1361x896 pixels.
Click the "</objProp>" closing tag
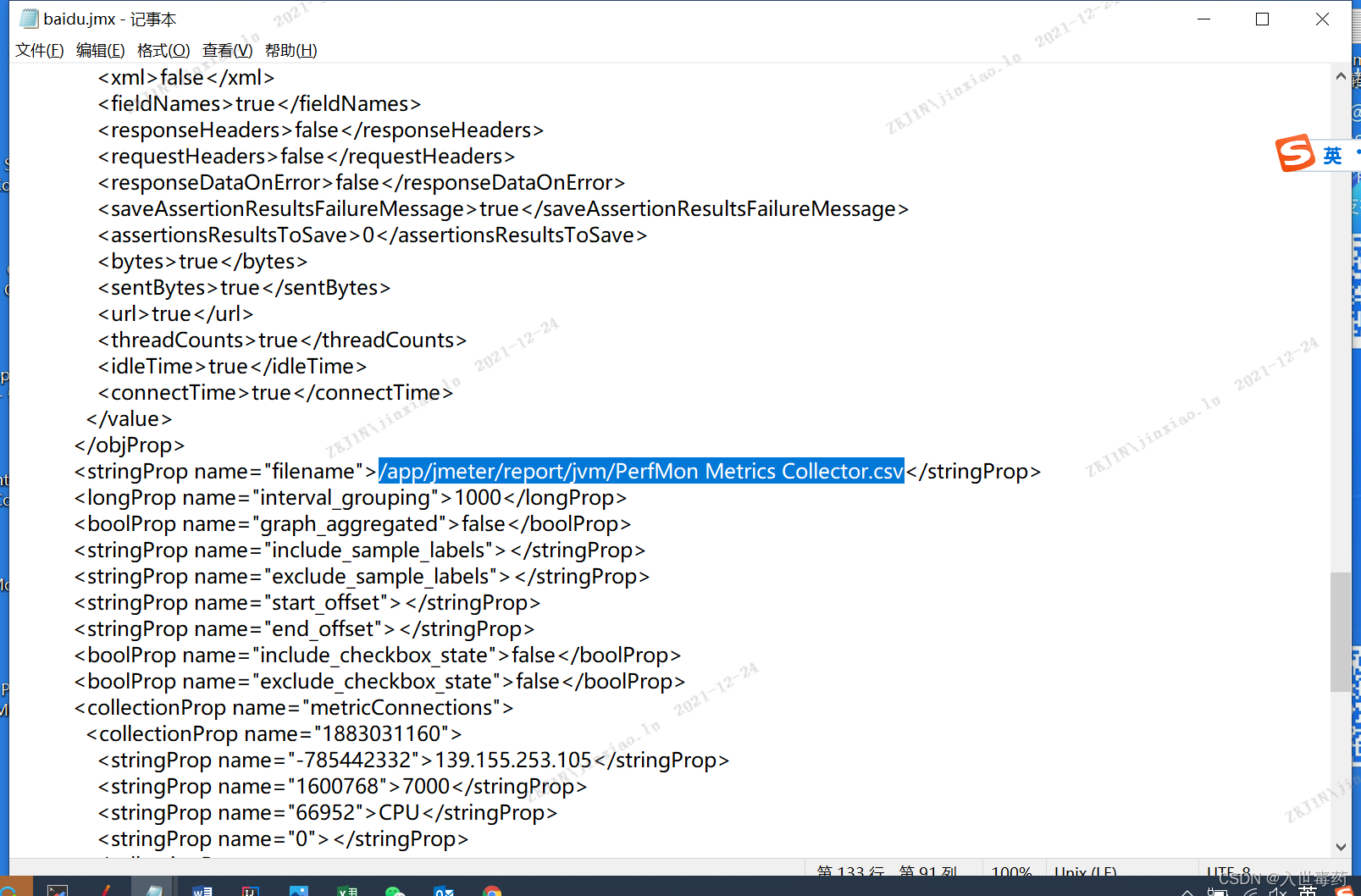pyautogui.click(x=130, y=445)
